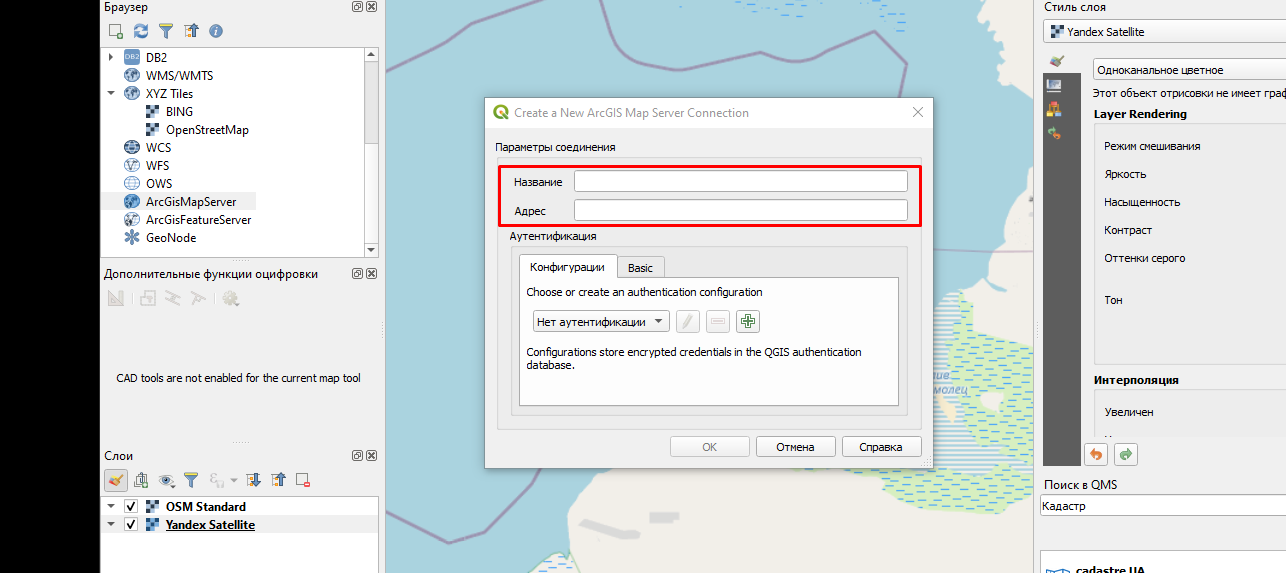The height and width of the screenshot is (573, 1286).
Task: Open Histogram tab in Layer Styling
Action: pos(1055,109)
